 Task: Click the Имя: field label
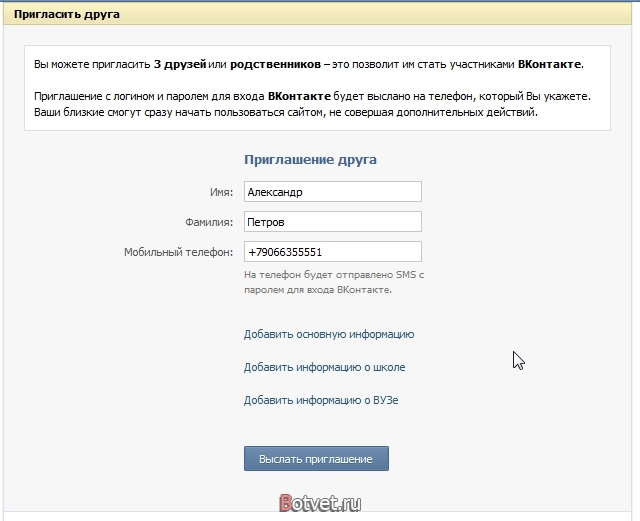(222, 192)
